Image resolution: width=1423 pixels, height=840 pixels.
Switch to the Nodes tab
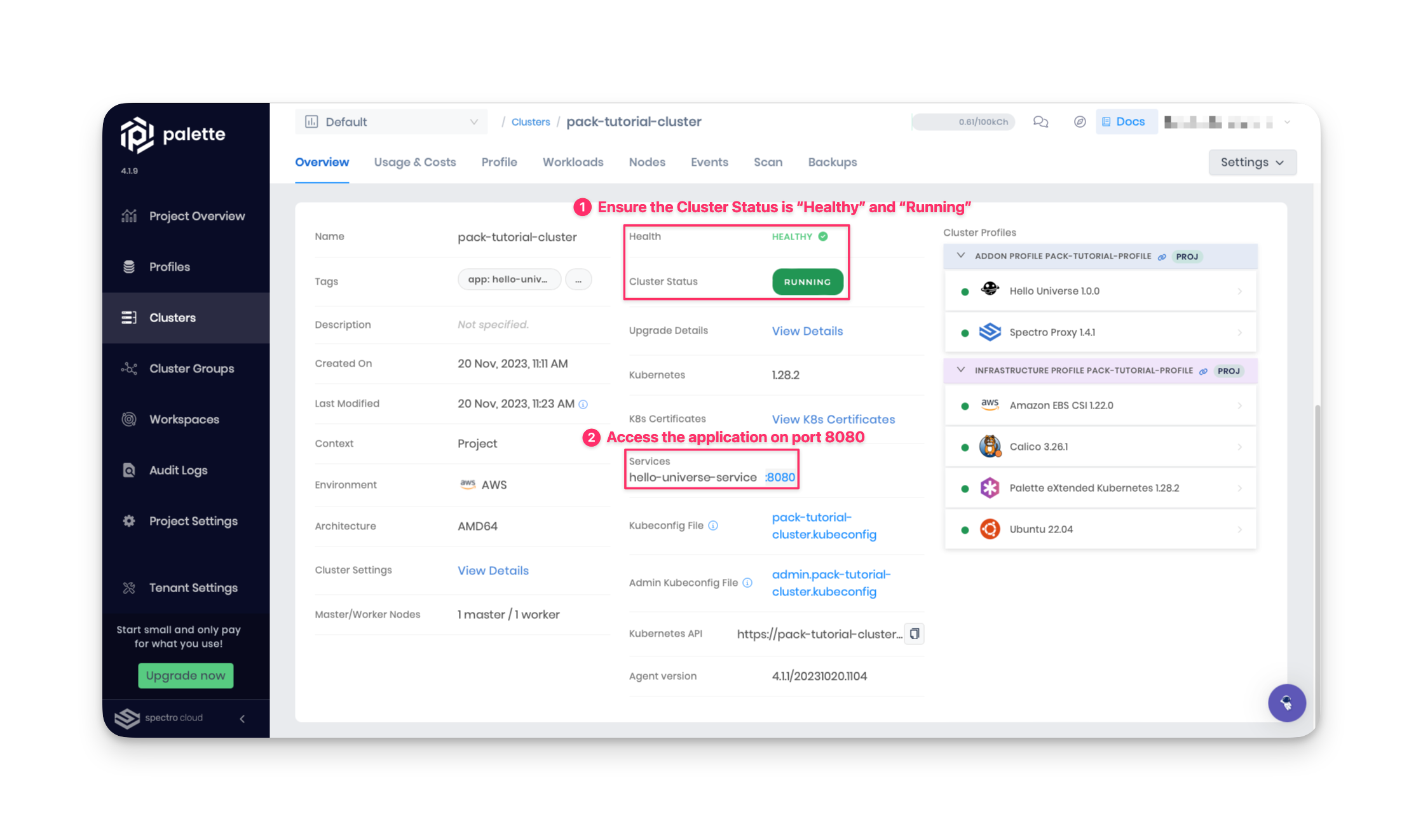(x=646, y=162)
